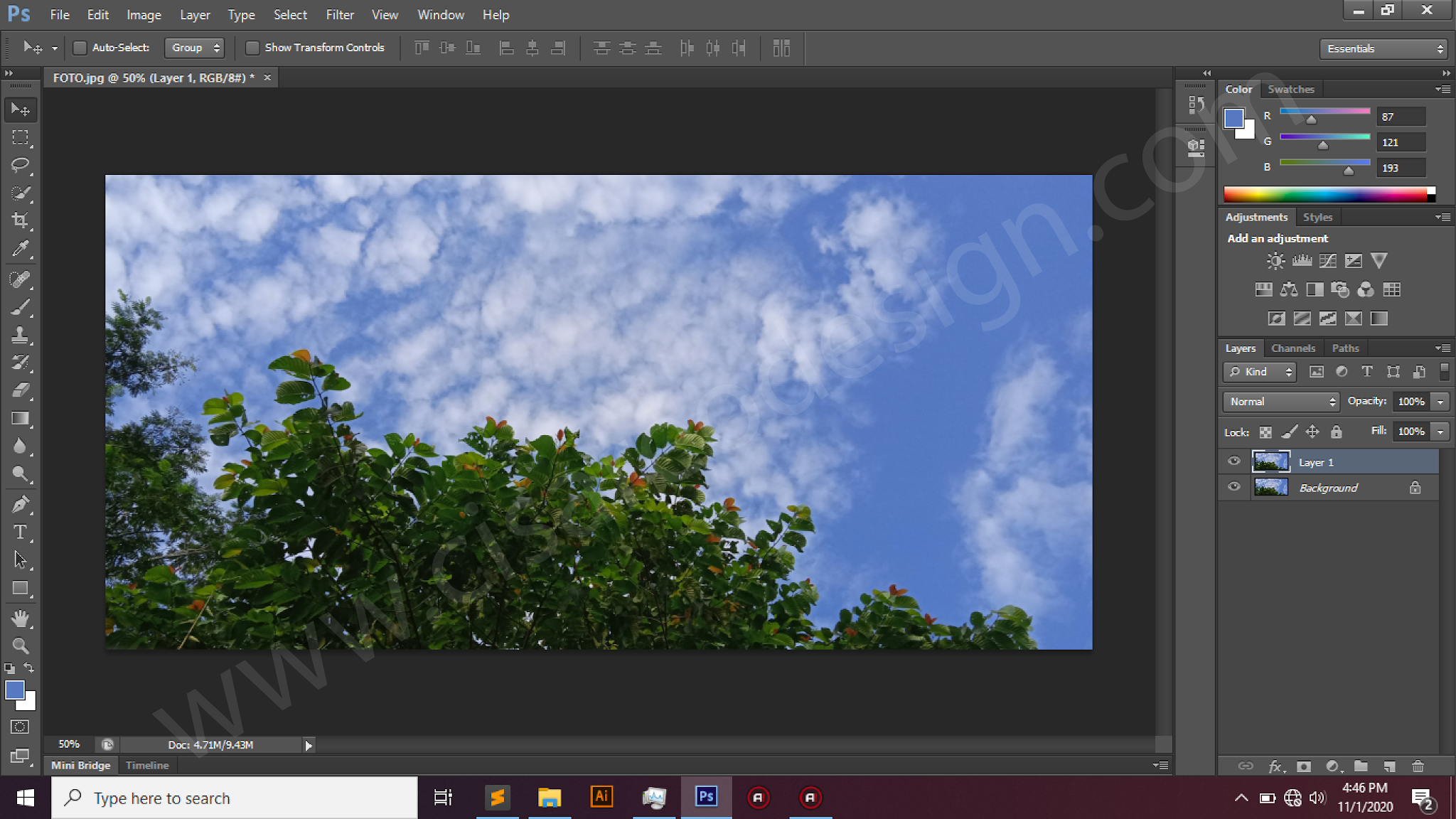Image resolution: width=1456 pixels, height=819 pixels.
Task: Select the Hand tool
Action: [20, 619]
